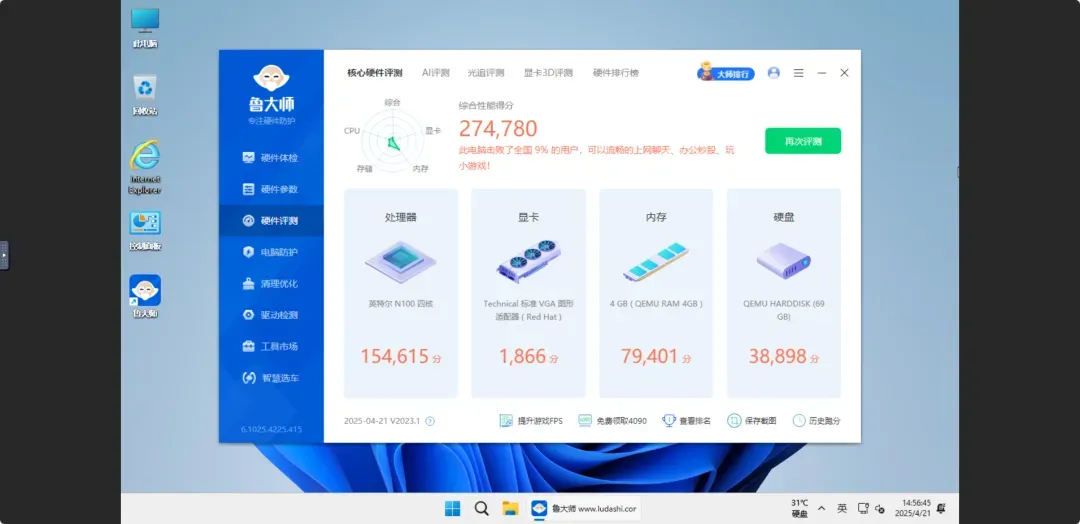Open the taskbar clock and date

(x=912, y=508)
